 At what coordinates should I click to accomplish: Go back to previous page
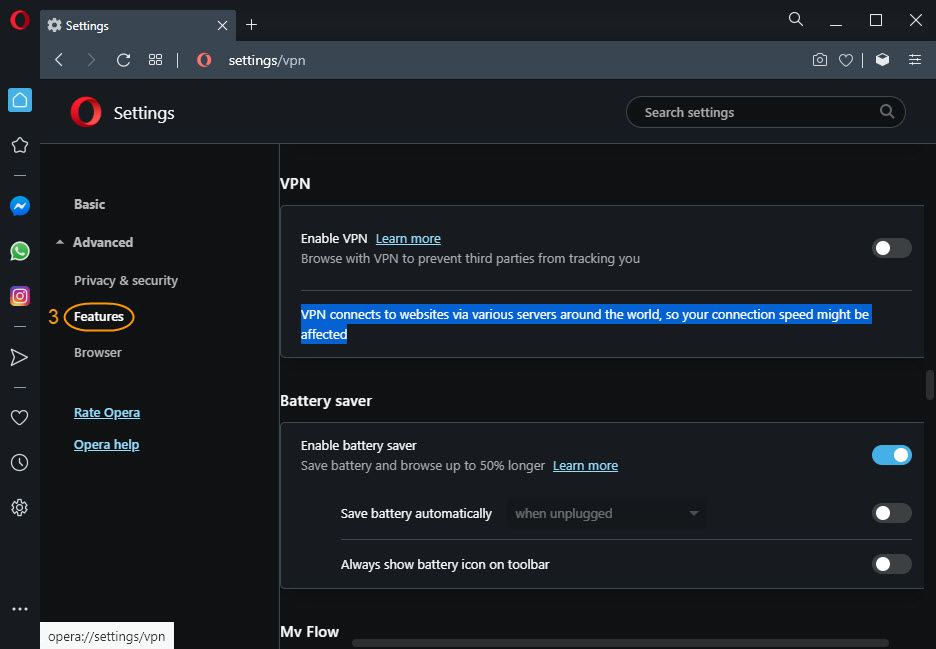58,60
